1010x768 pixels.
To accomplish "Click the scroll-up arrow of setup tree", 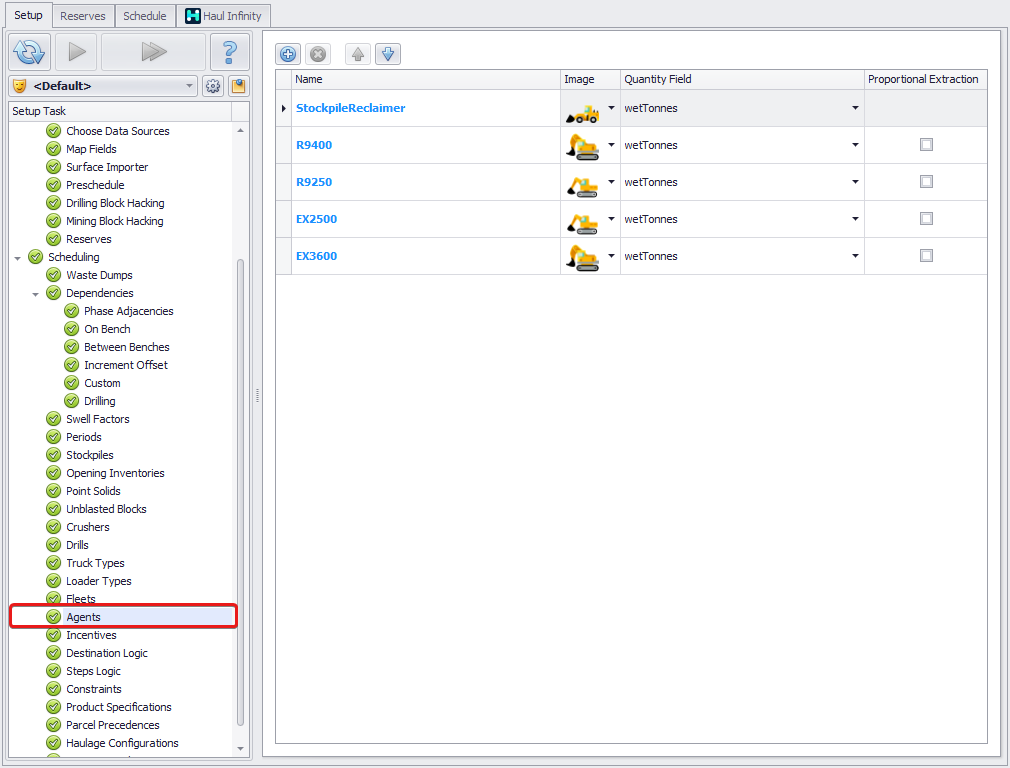I will point(240,130).
